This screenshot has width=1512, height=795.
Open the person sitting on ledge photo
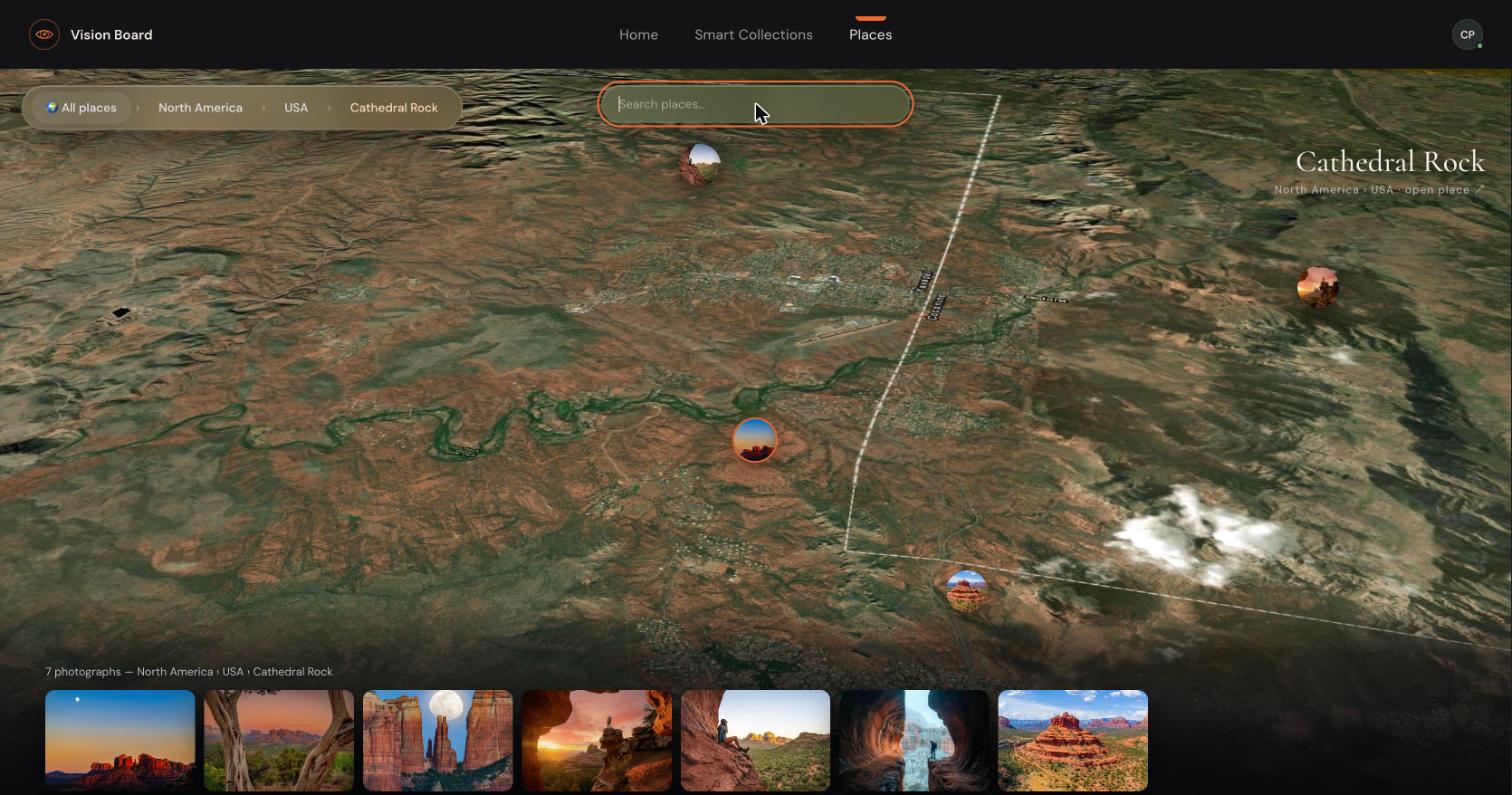[755, 740]
